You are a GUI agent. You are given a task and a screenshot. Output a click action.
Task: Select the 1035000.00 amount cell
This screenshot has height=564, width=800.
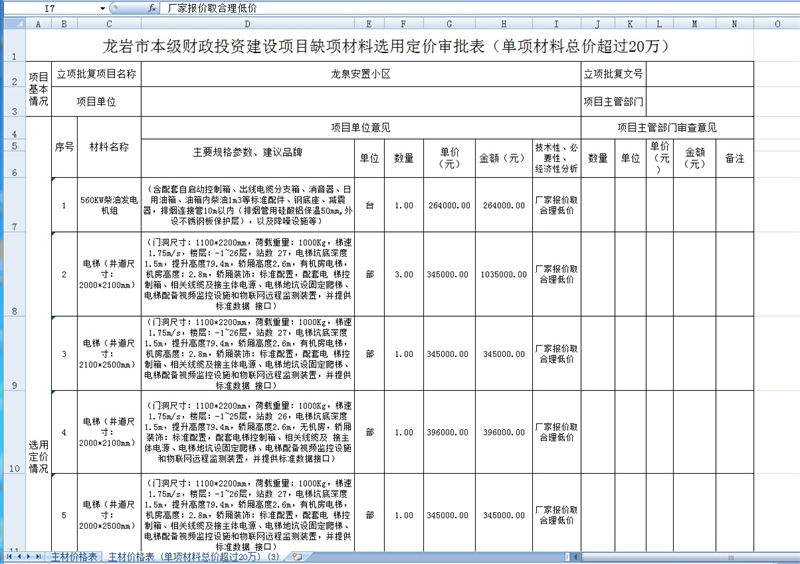(x=502, y=272)
